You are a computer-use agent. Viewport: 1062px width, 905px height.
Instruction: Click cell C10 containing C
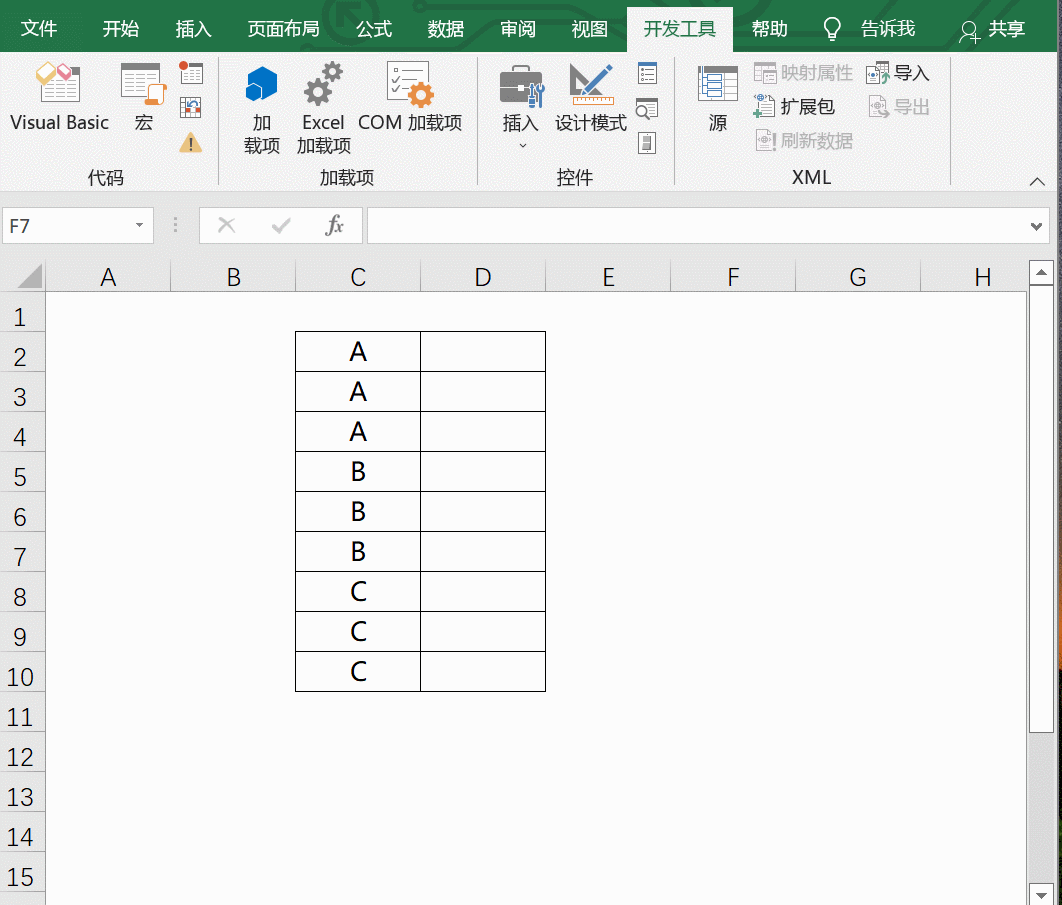click(x=358, y=671)
